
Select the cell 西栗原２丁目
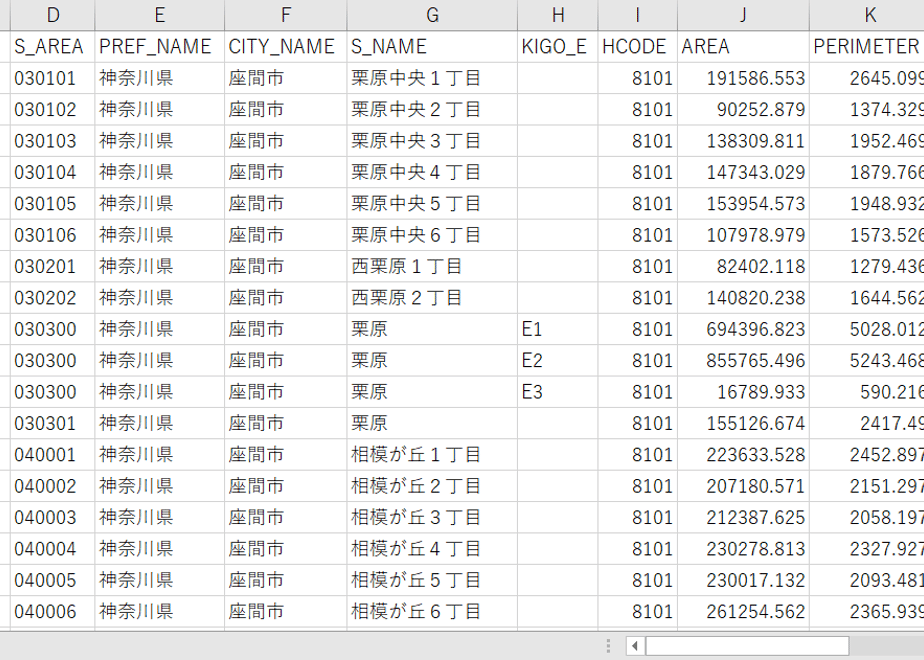click(x=433, y=298)
